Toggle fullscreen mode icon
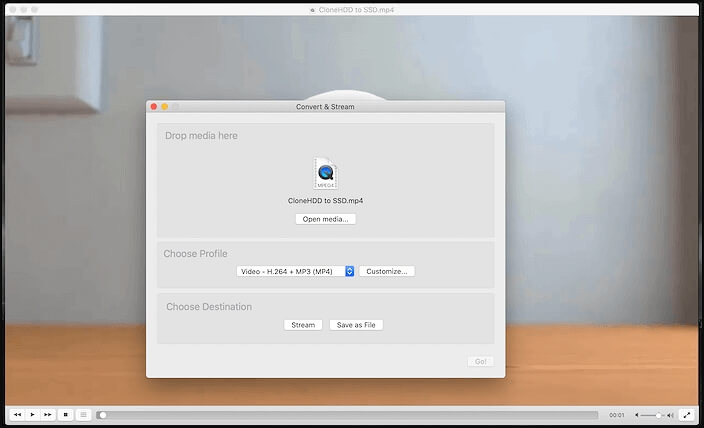Image resolution: width=704 pixels, height=428 pixels. coord(687,414)
